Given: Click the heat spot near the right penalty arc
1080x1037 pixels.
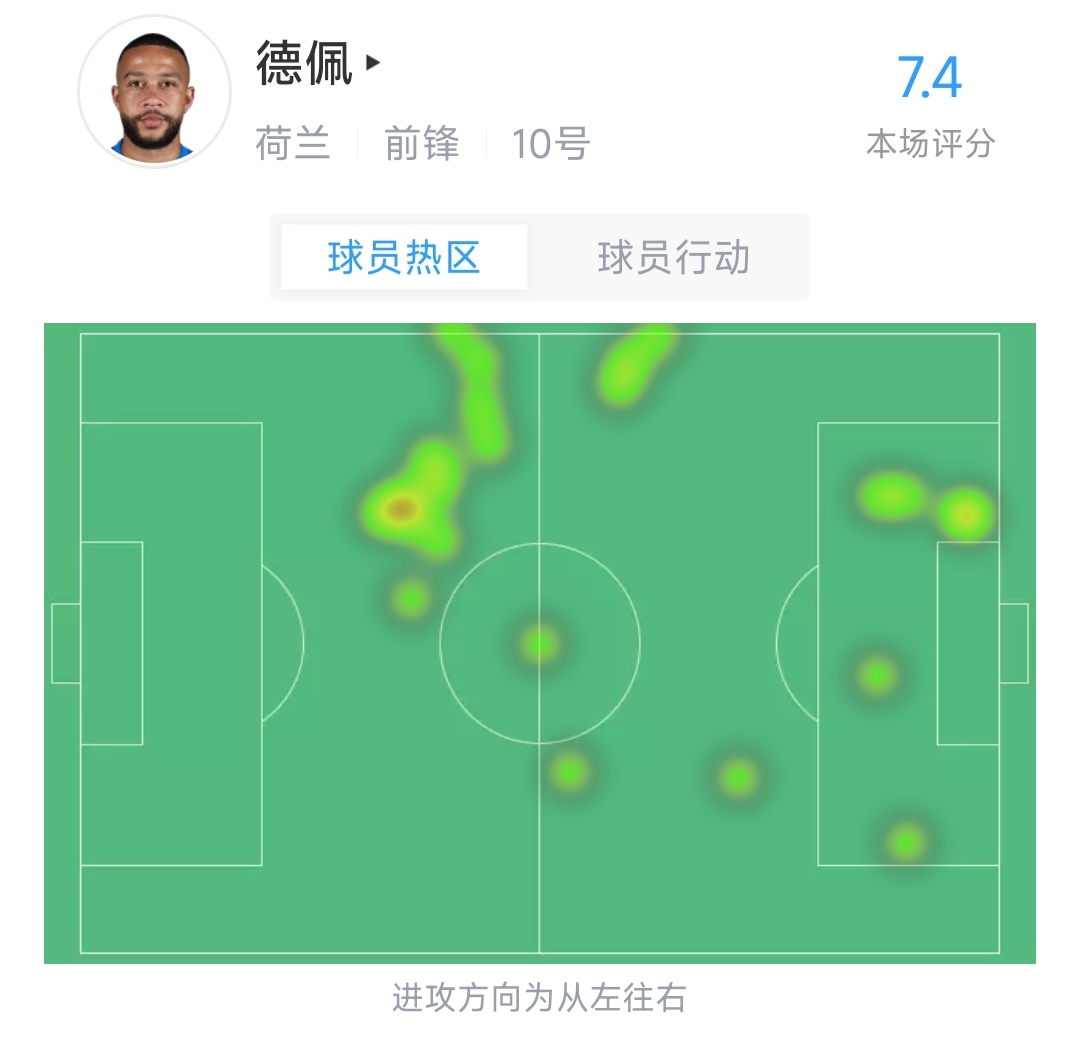Looking at the screenshot, I should (878, 675).
